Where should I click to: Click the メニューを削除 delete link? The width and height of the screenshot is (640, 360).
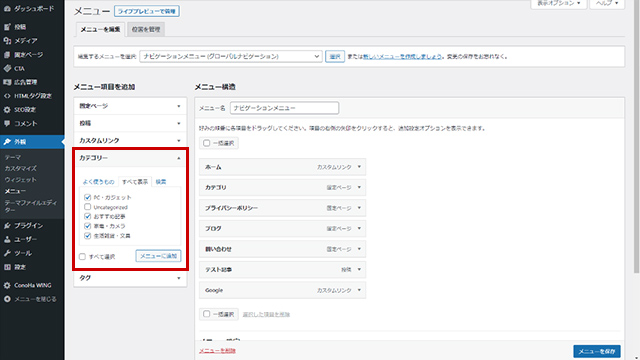point(217,351)
